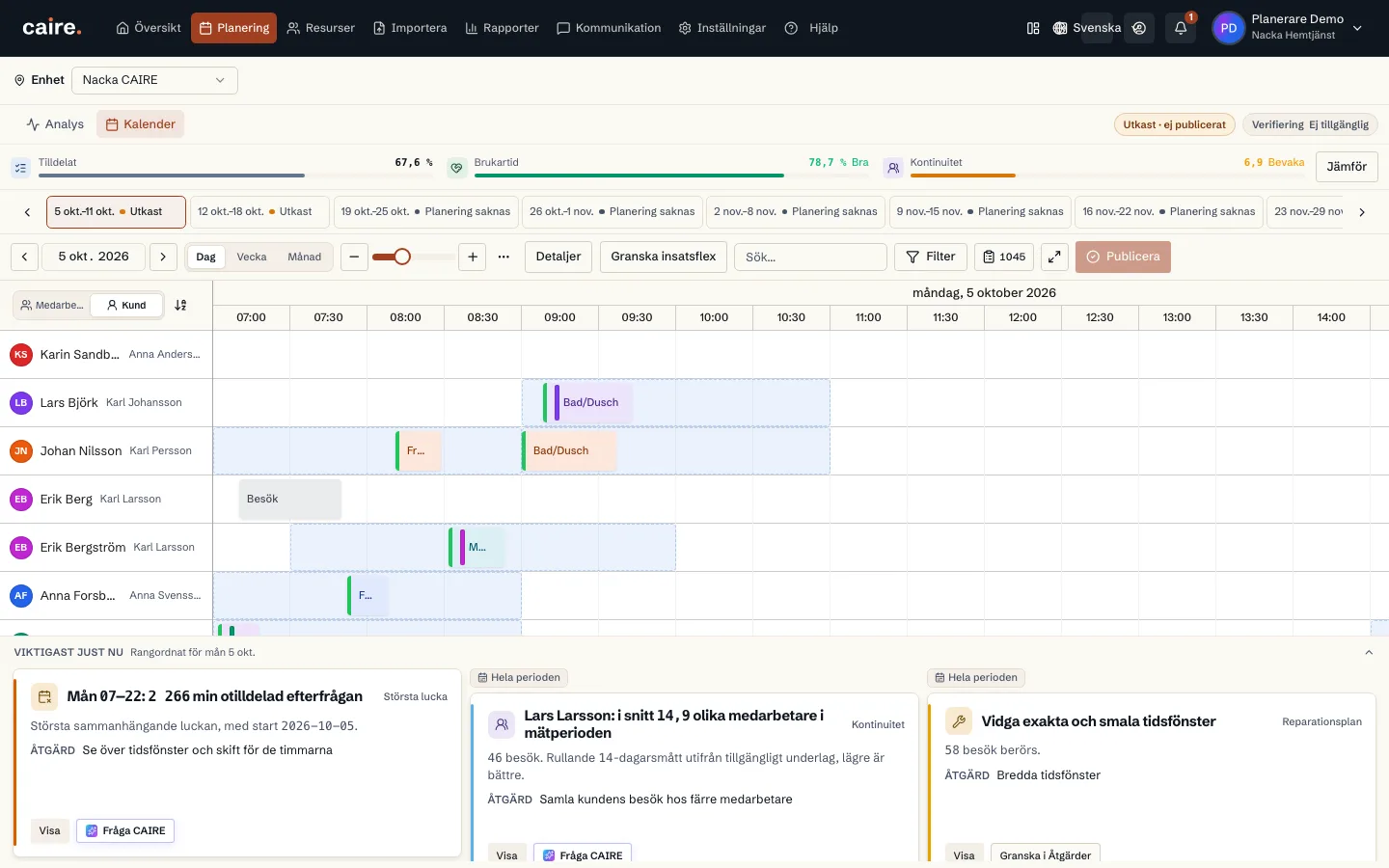Collapse the Viktigast just nu panel

coord(1369,653)
